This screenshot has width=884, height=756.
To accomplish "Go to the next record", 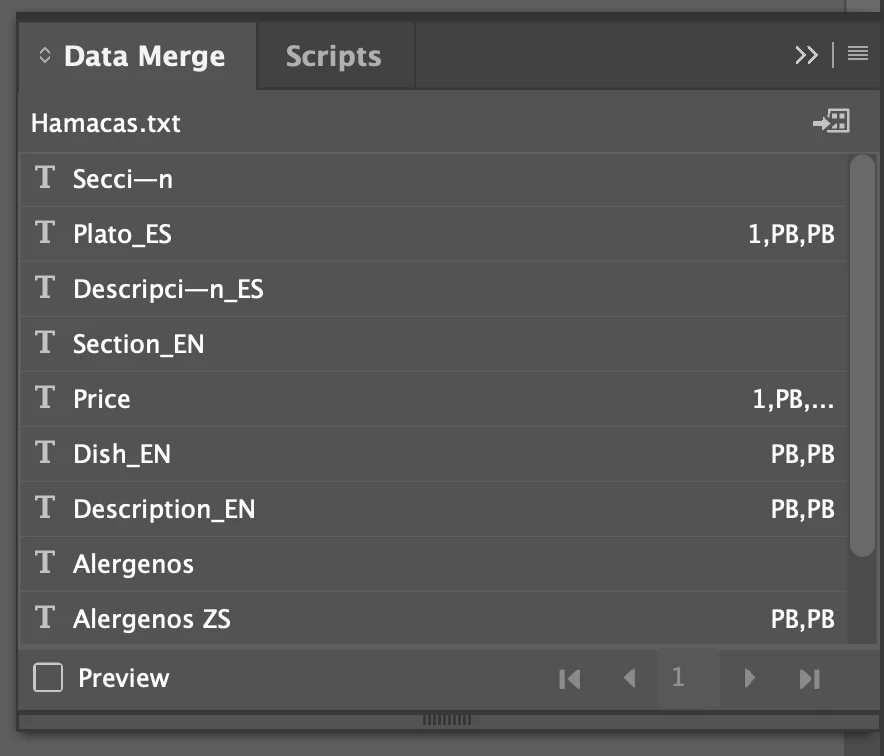I will pos(749,678).
